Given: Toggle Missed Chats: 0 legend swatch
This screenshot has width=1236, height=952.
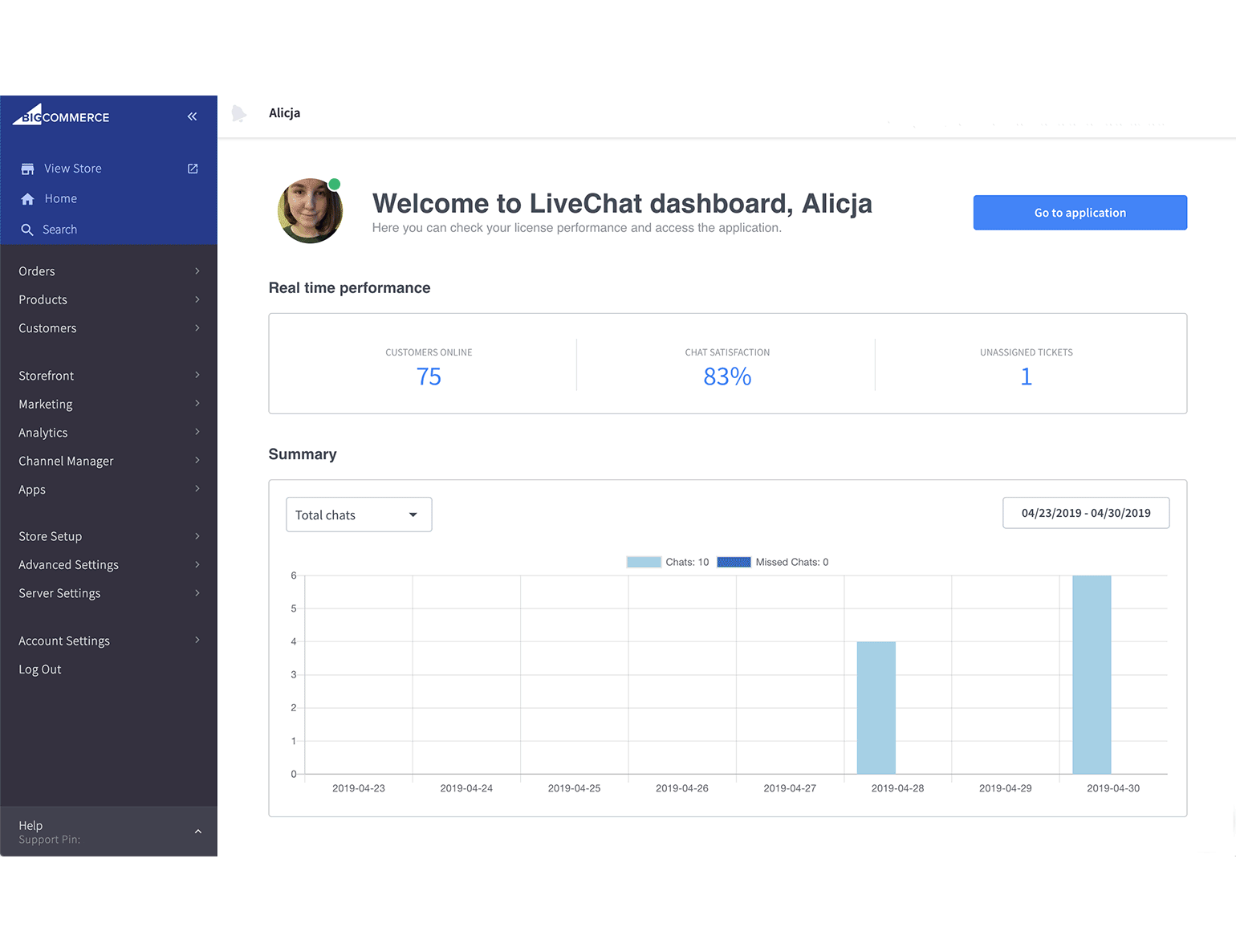Looking at the screenshot, I should coord(734,562).
